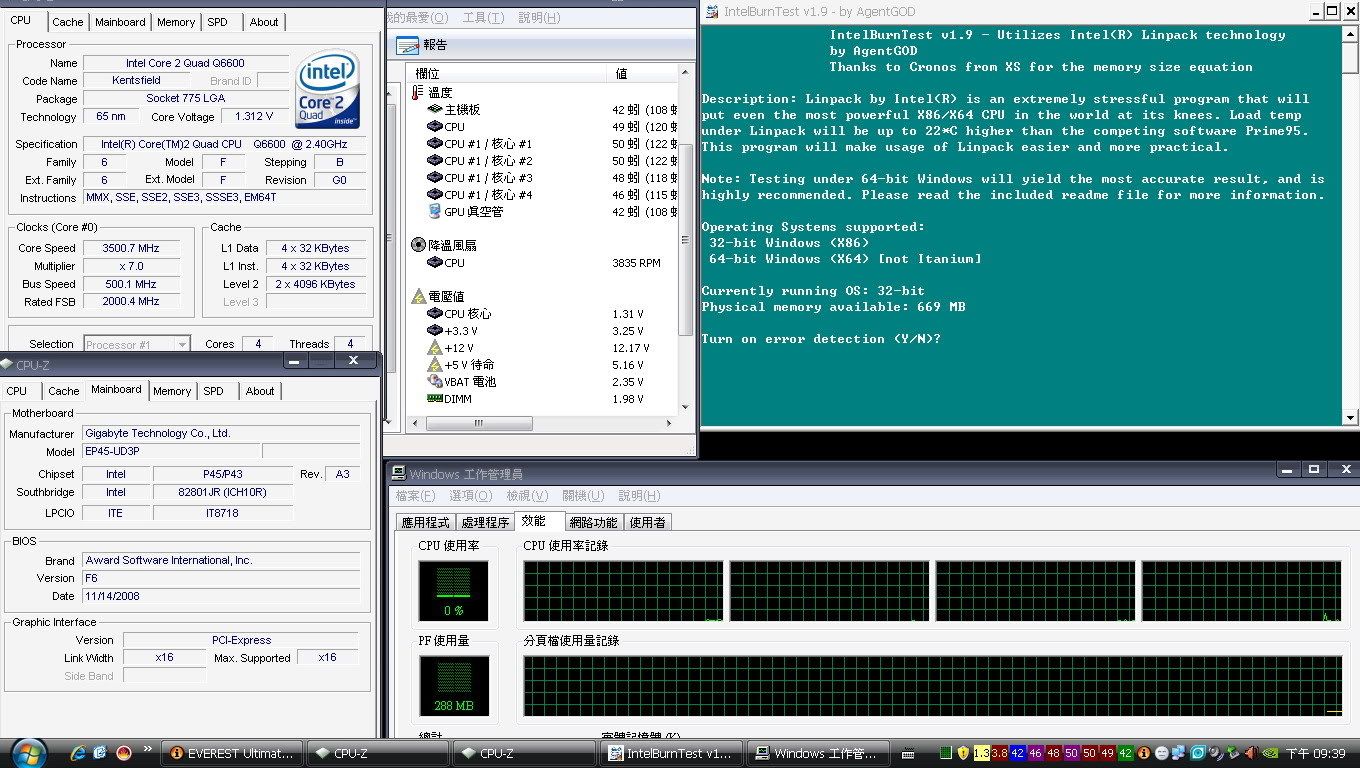
Task: Open 使用者 tab in Task Manager
Action: (x=648, y=522)
